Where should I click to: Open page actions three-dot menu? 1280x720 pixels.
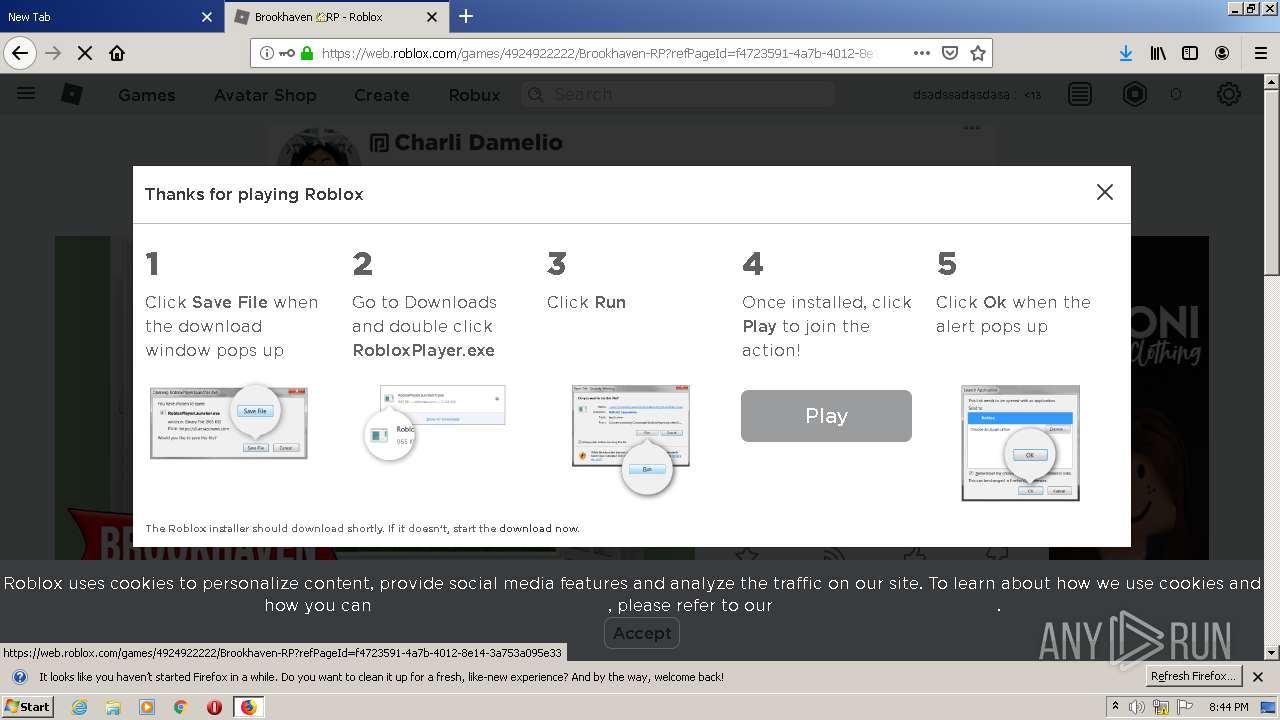(922, 53)
